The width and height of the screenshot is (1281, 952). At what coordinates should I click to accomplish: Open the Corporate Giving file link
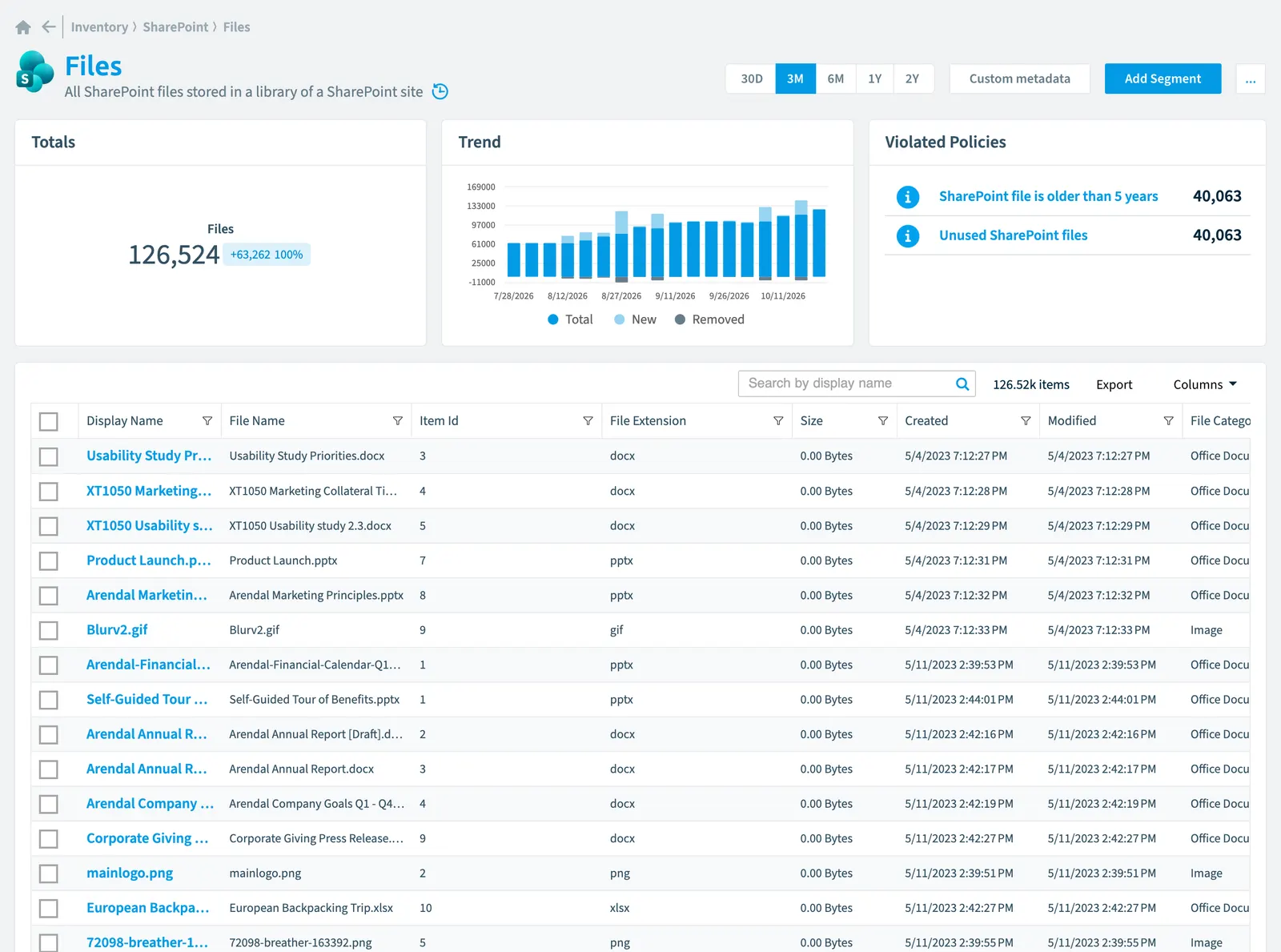click(147, 838)
